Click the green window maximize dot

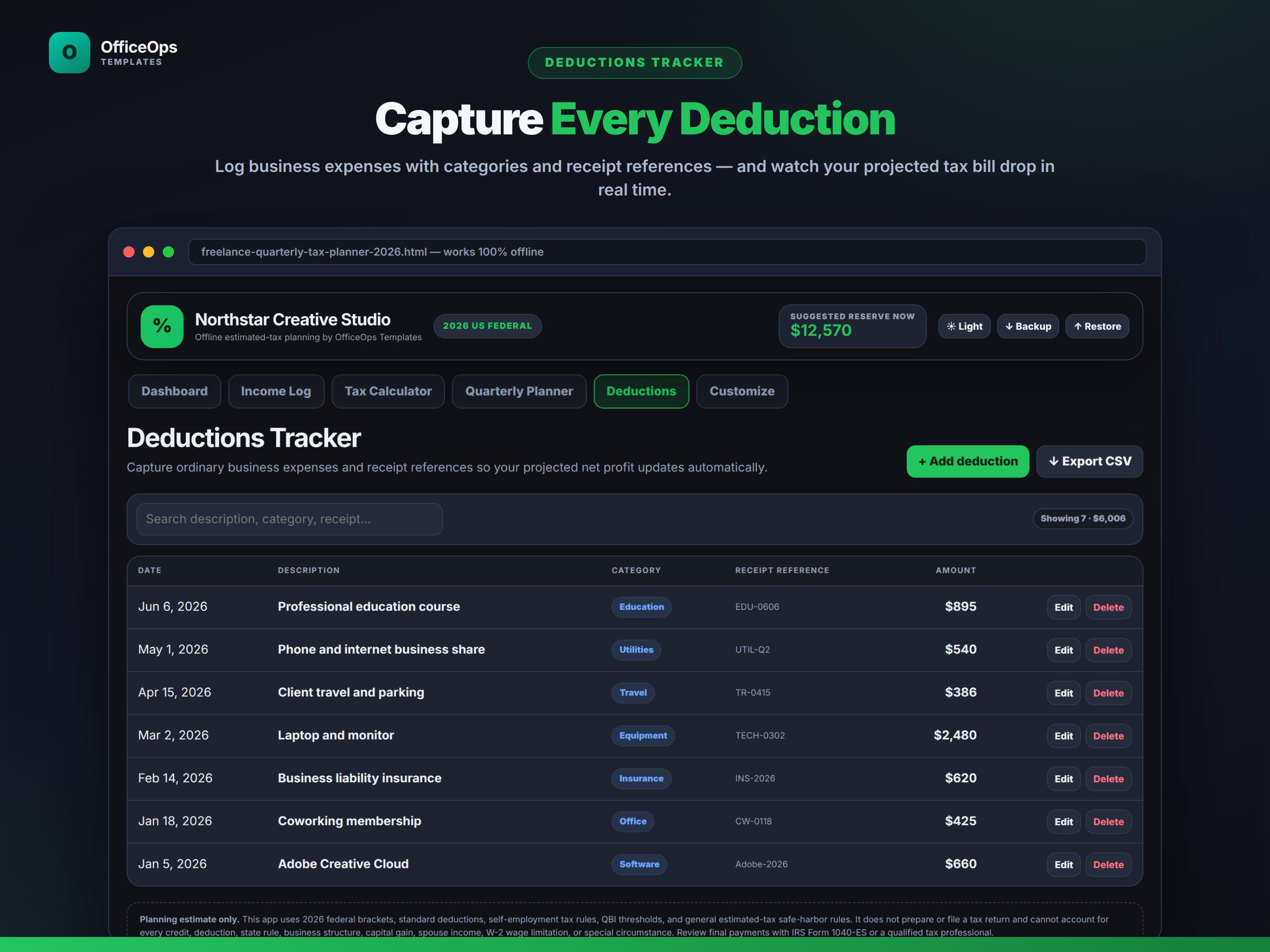pos(168,252)
